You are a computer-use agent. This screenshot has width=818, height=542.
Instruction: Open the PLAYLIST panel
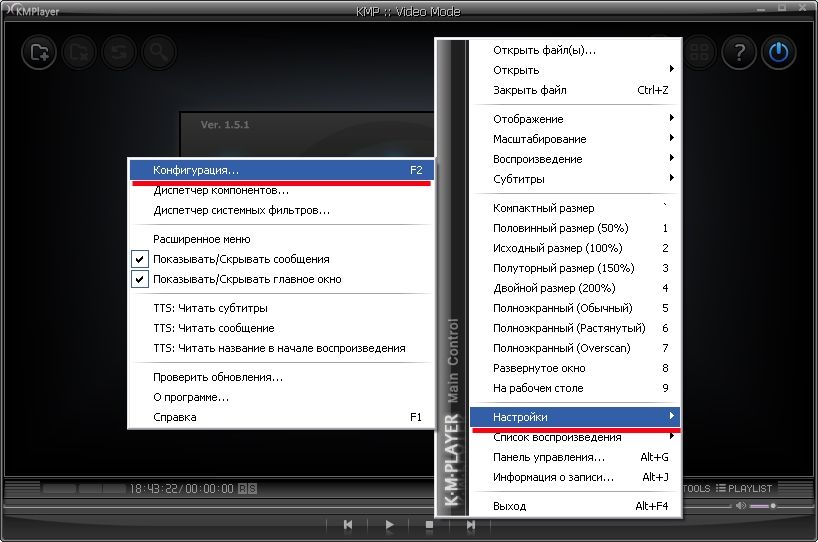pyautogui.click(x=744, y=488)
